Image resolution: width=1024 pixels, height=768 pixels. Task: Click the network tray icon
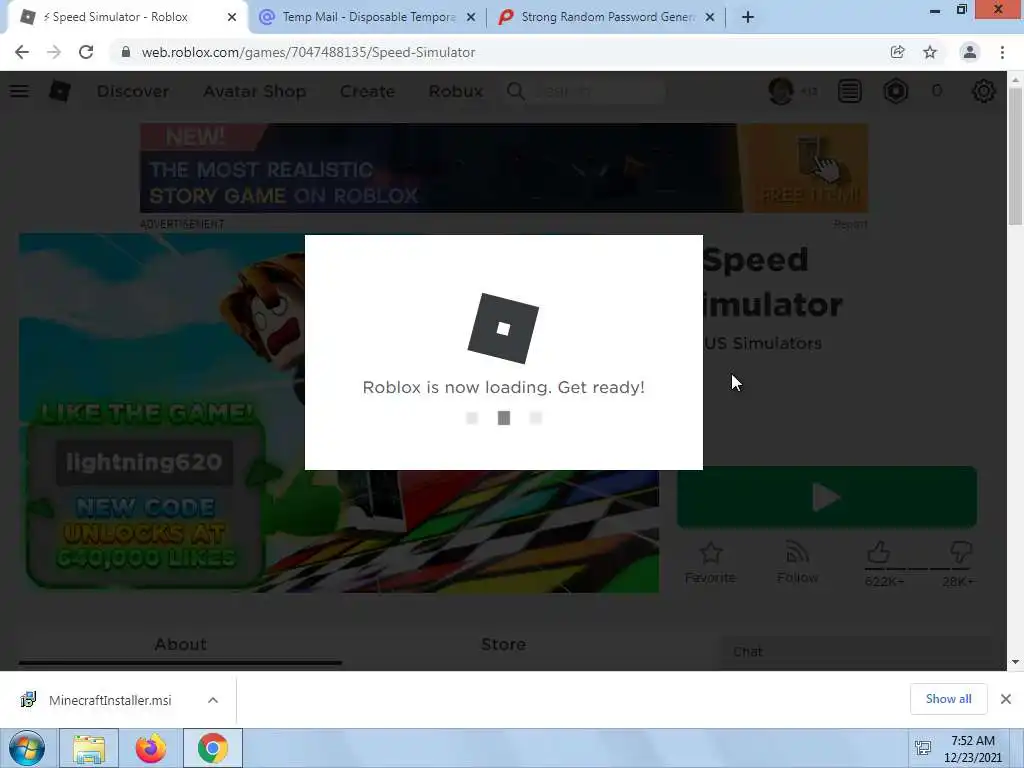(x=923, y=748)
